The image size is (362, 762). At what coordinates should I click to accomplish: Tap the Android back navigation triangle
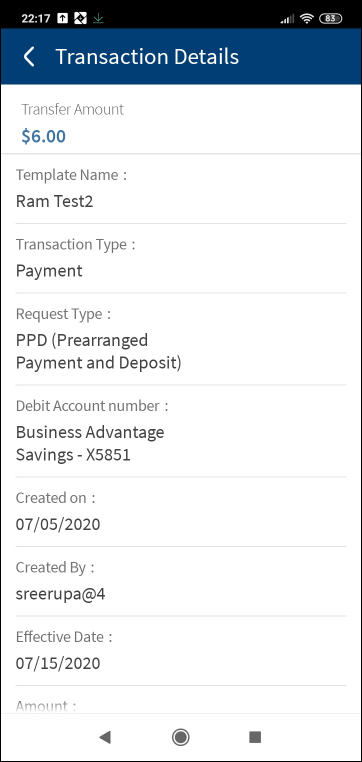[x=105, y=737]
